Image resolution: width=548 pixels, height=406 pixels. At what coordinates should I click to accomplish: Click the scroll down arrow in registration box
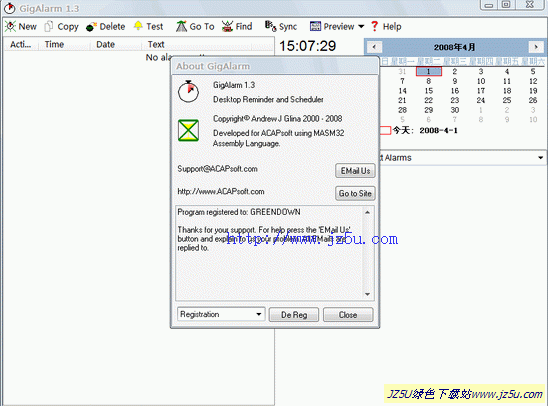(x=367, y=294)
